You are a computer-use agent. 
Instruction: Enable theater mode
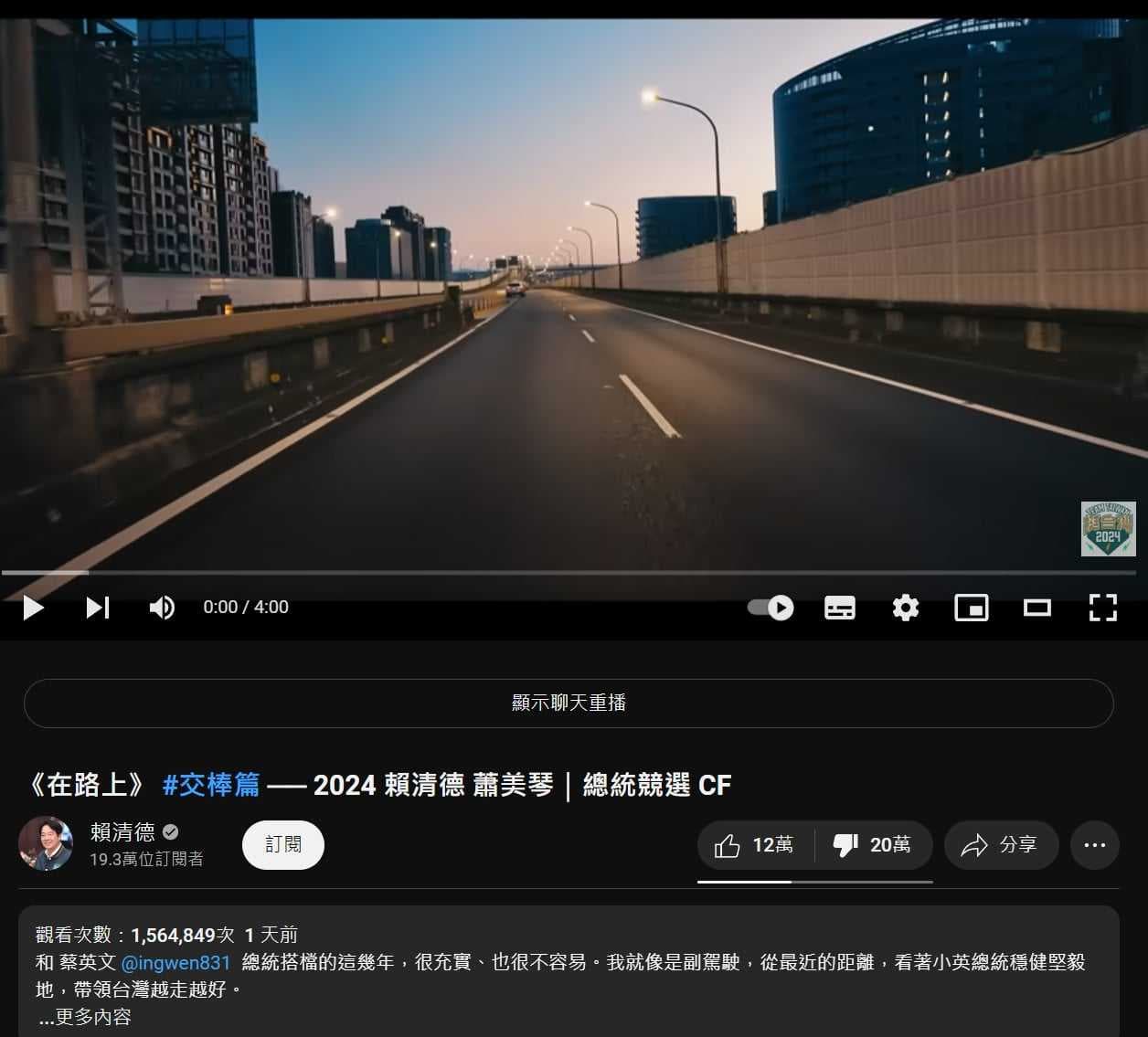[1037, 608]
